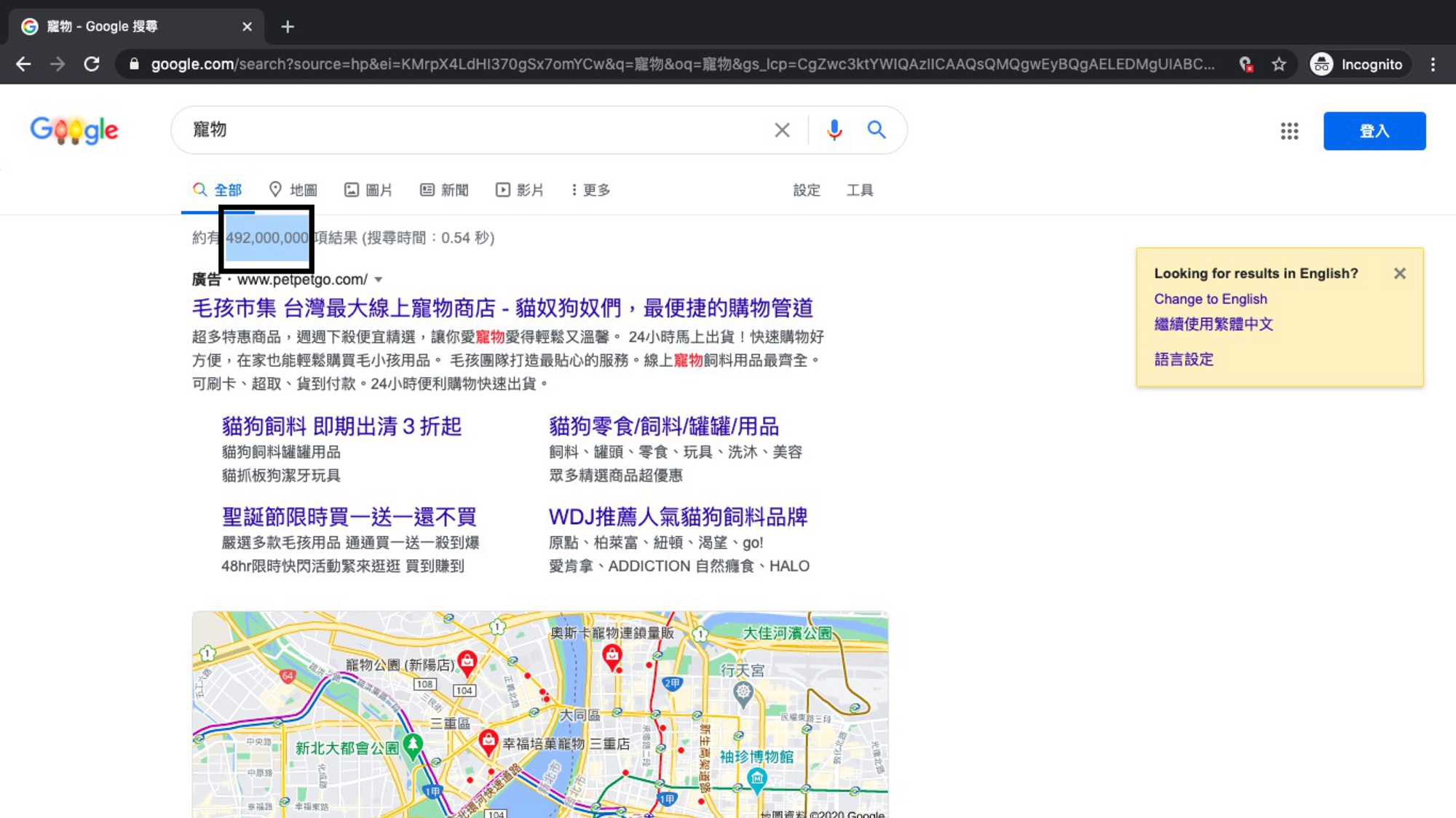
Task: Click the blue magnifier search button
Action: [877, 130]
